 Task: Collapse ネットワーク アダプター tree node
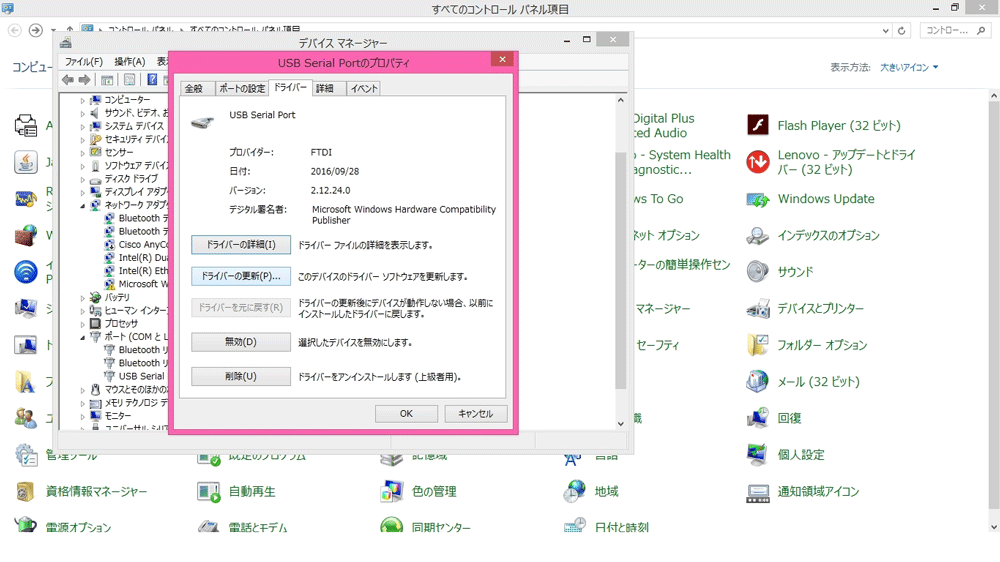82,205
